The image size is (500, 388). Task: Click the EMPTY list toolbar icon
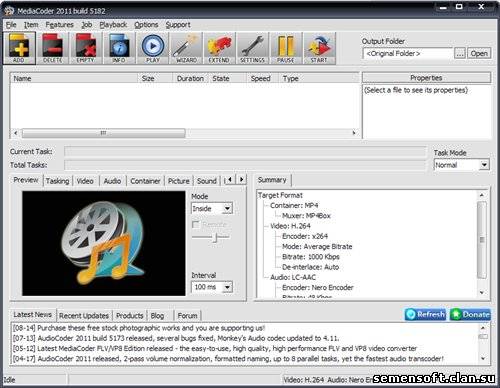(x=86, y=48)
